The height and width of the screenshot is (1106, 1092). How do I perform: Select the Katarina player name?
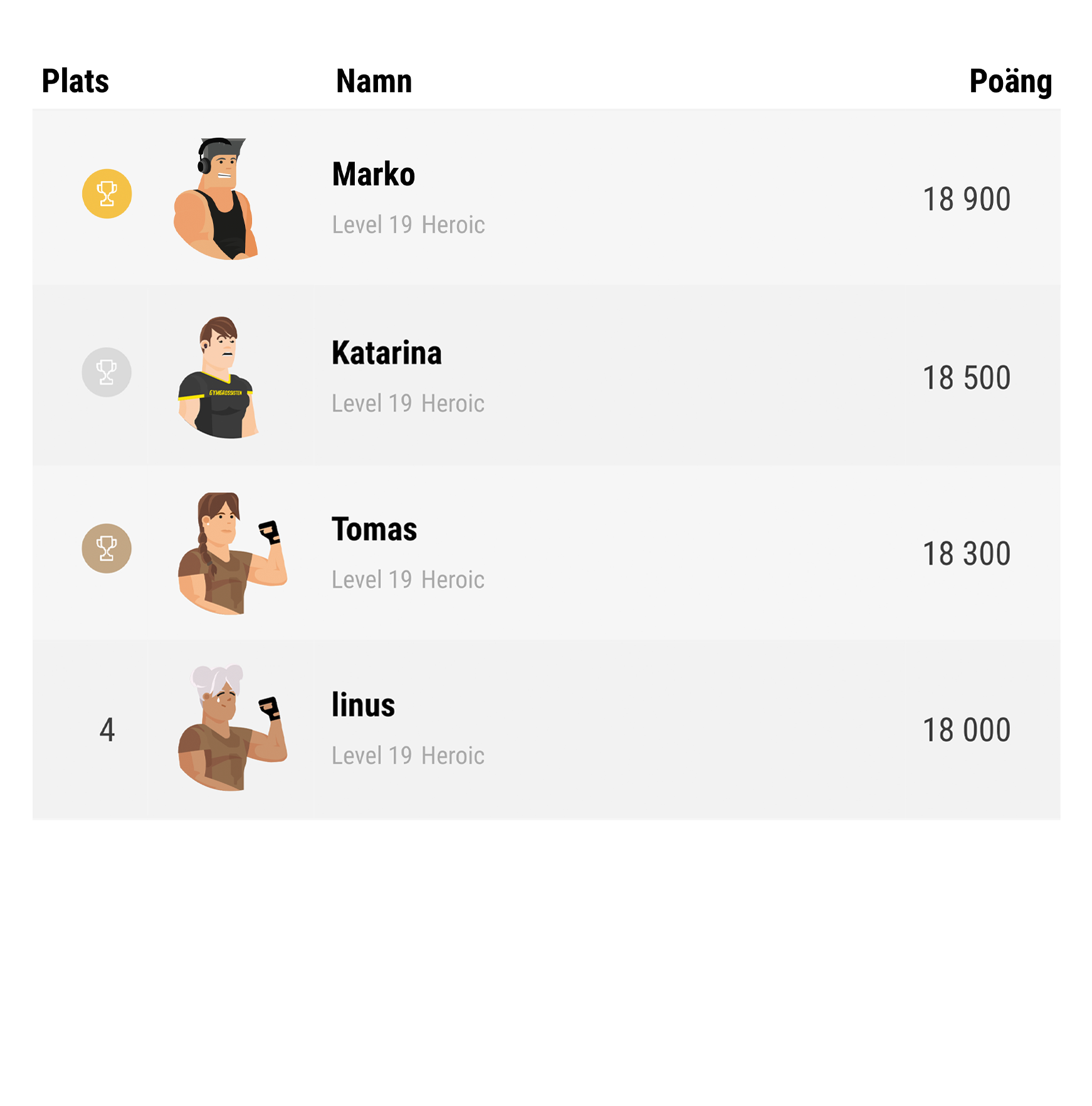tap(387, 353)
